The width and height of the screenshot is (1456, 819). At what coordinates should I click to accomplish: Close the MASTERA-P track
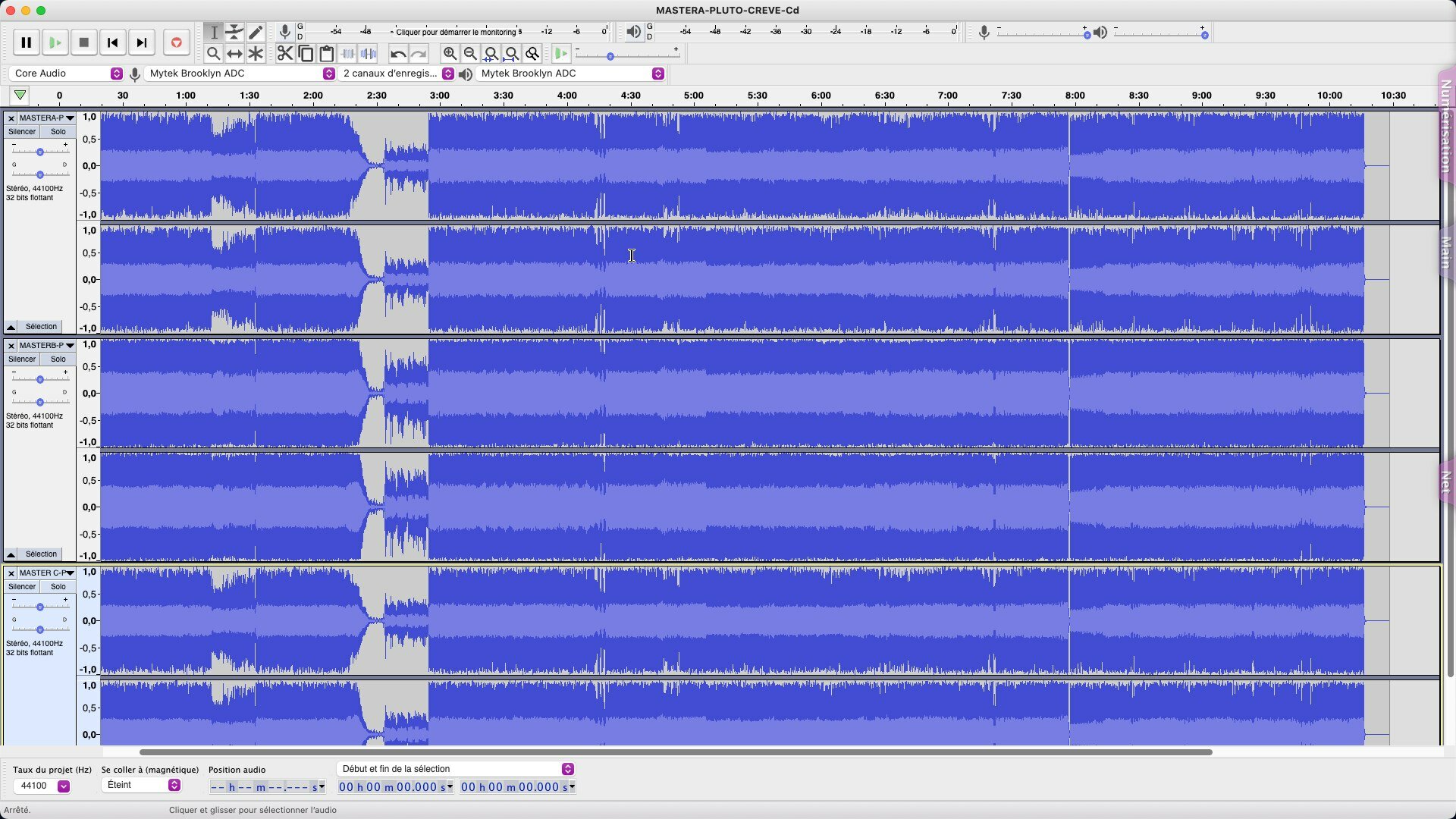11,118
